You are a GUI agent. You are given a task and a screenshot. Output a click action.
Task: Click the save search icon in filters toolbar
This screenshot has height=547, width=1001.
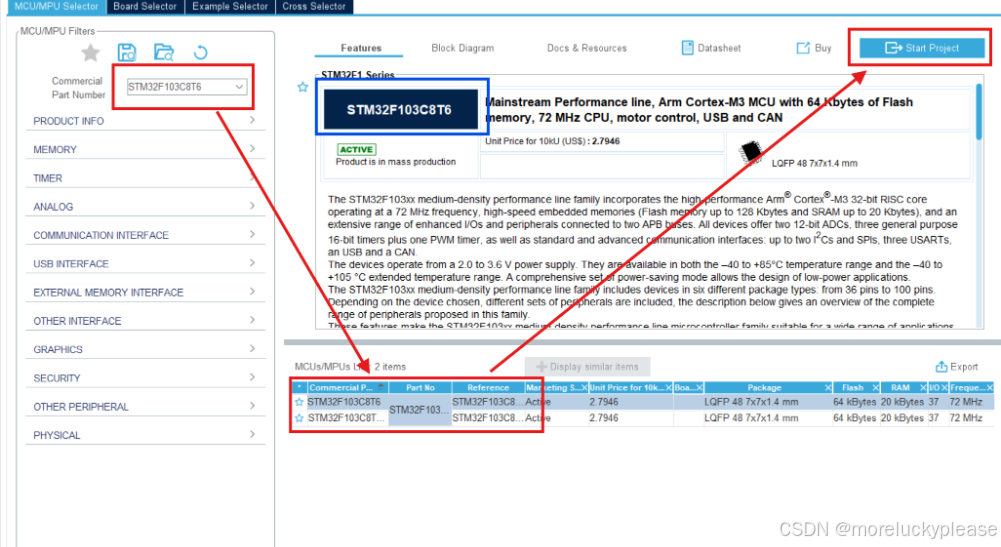[127, 52]
